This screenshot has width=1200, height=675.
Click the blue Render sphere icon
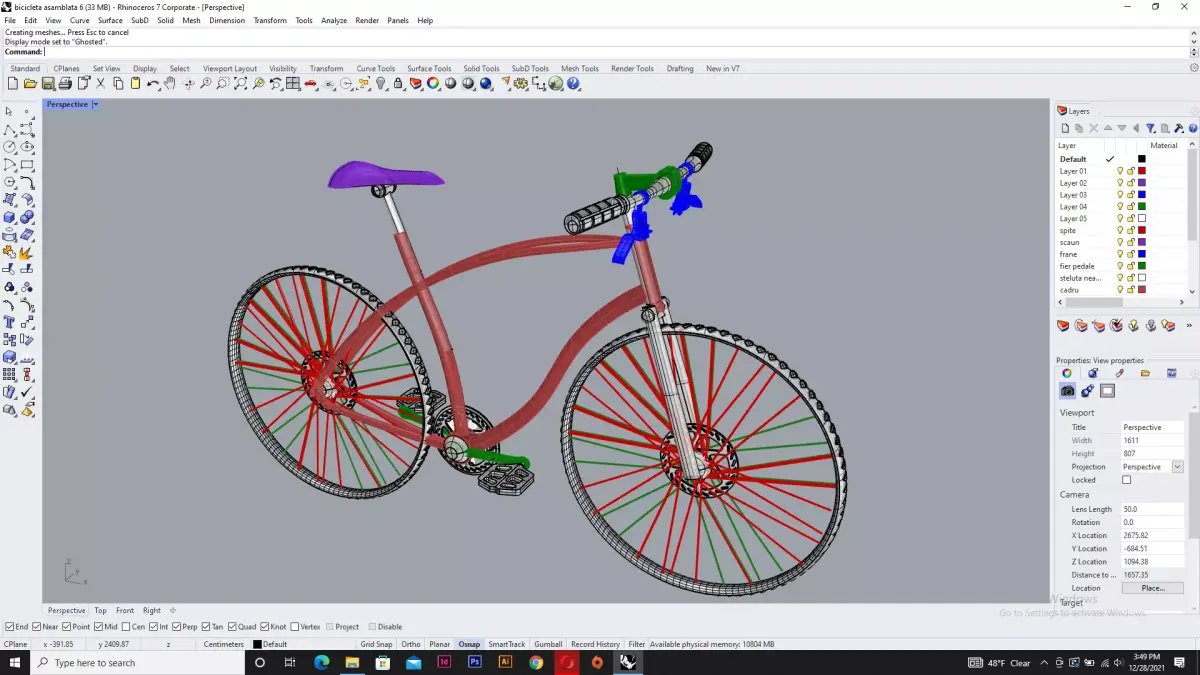click(x=486, y=84)
